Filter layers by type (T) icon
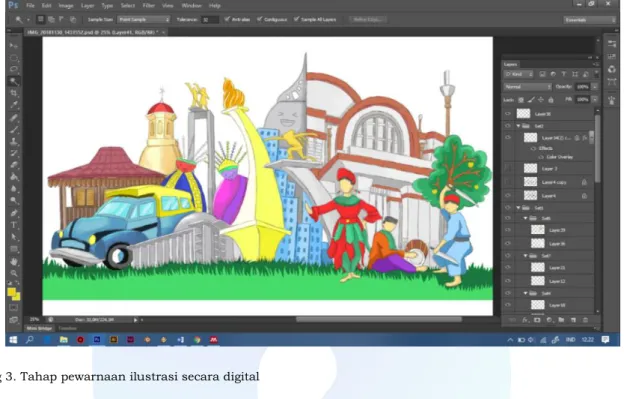 (x=564, y=74)
